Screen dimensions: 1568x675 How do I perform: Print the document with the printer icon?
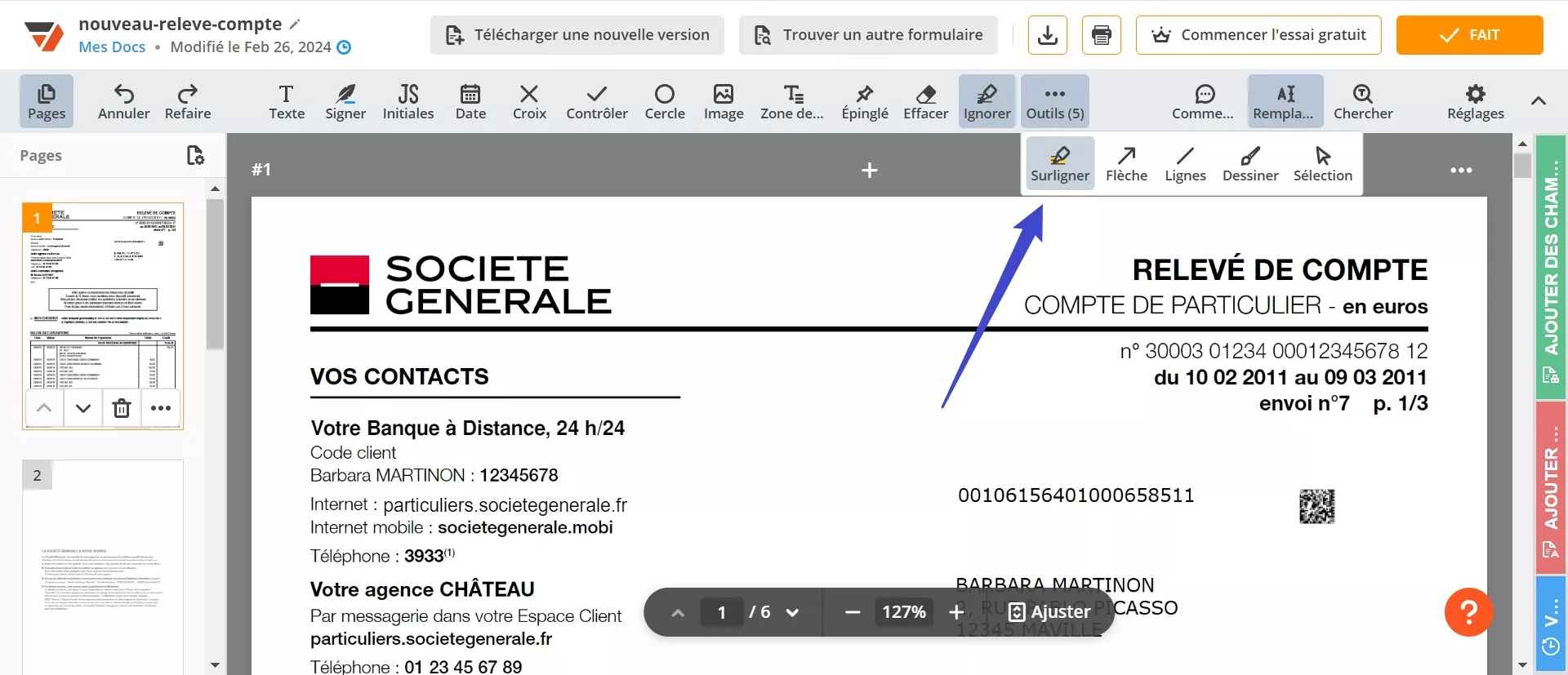(x=1102, y=35)
